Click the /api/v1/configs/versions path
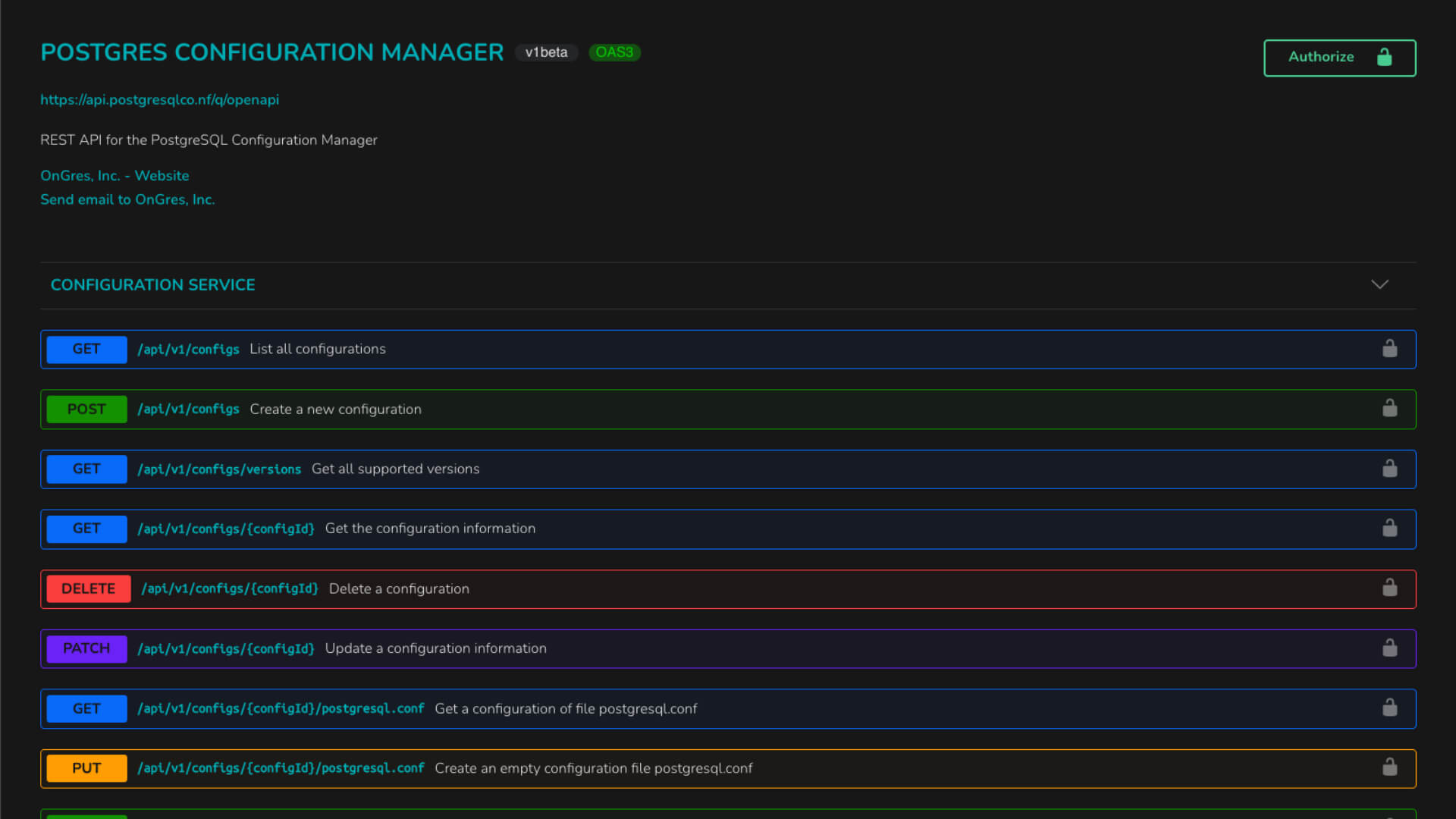Viewport: 1456px width, 819px height. pos(219,469)
